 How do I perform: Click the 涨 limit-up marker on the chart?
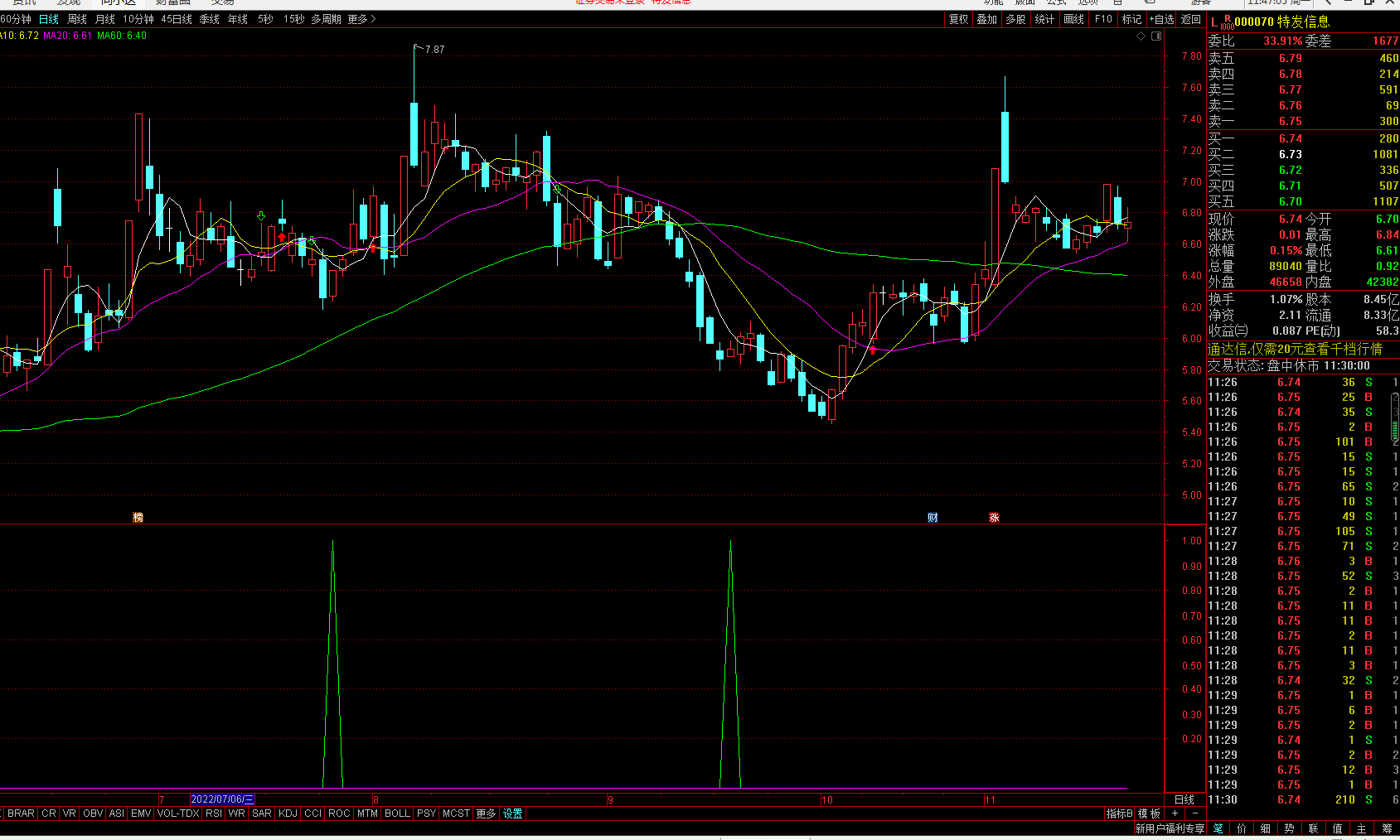pos(994,517)
